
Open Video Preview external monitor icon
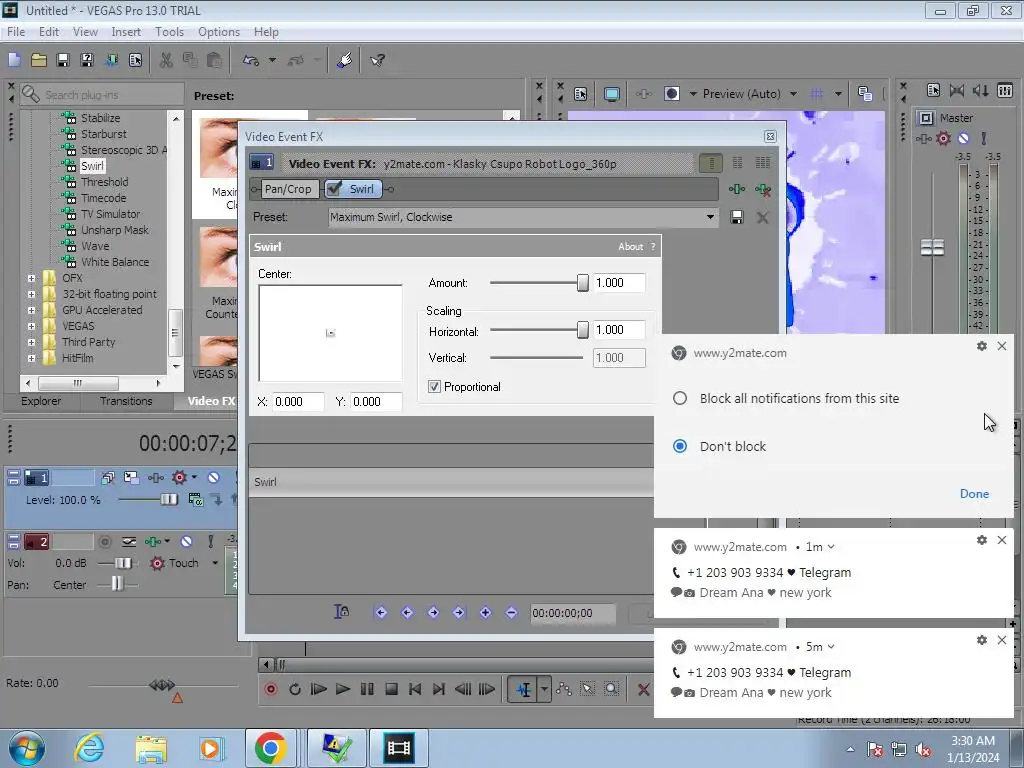pyautogui.click(x=611, y=94)
